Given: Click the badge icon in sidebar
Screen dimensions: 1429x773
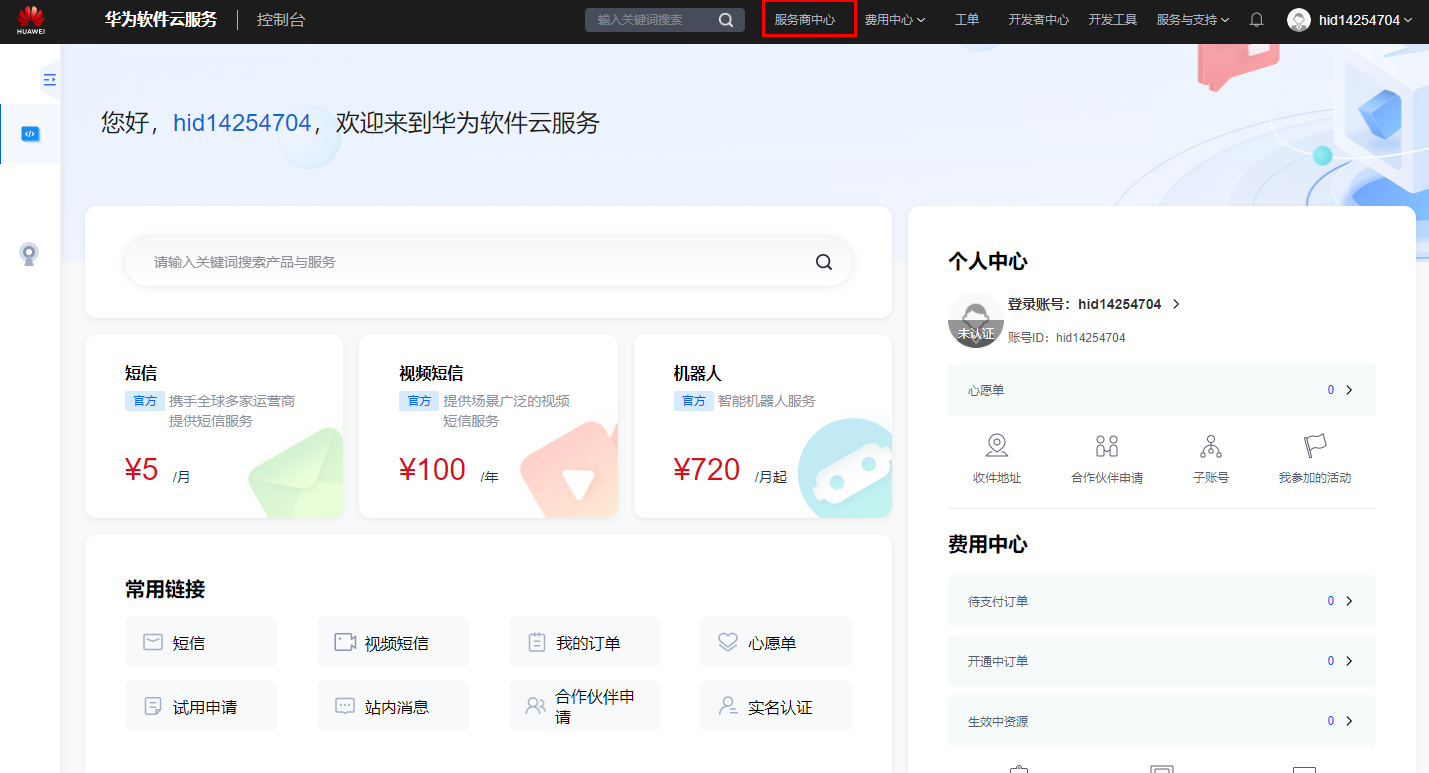Looking at the screenshot, I should pyautogui.click(x=29, y=254).
